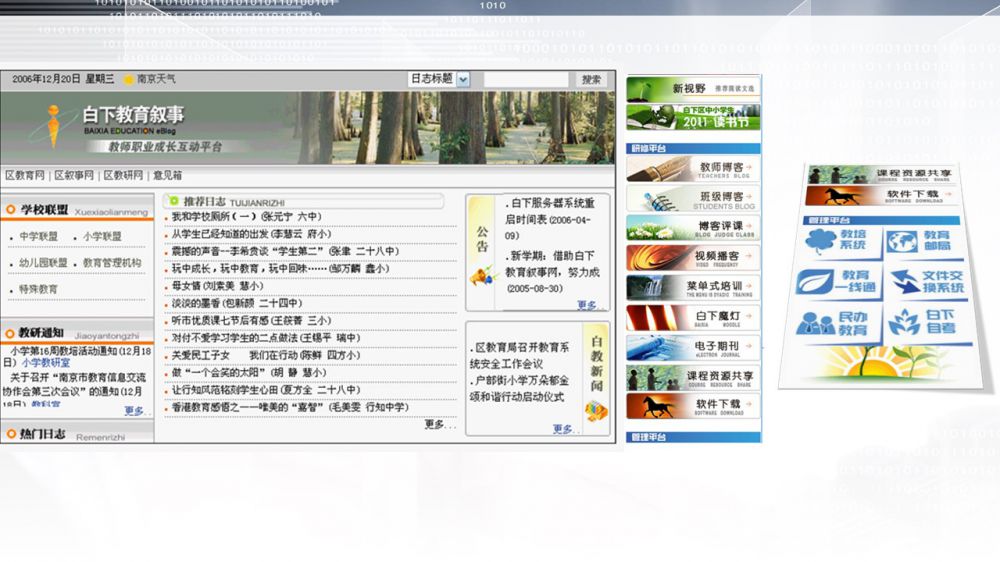Open the 中学联盟 link
This screenshot has width=1000, height=562.
39,237
